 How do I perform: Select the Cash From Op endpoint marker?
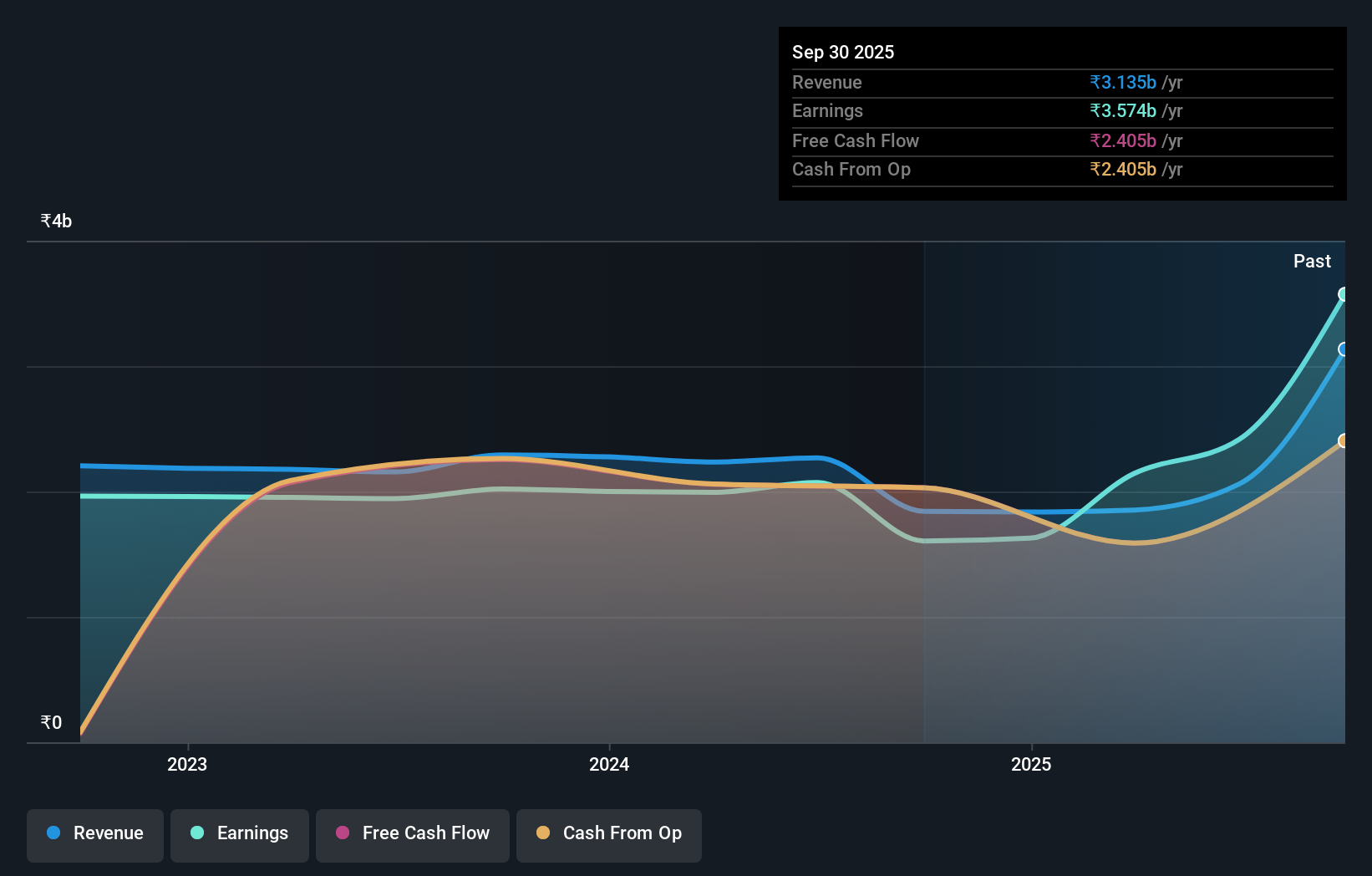(1344, 441)
